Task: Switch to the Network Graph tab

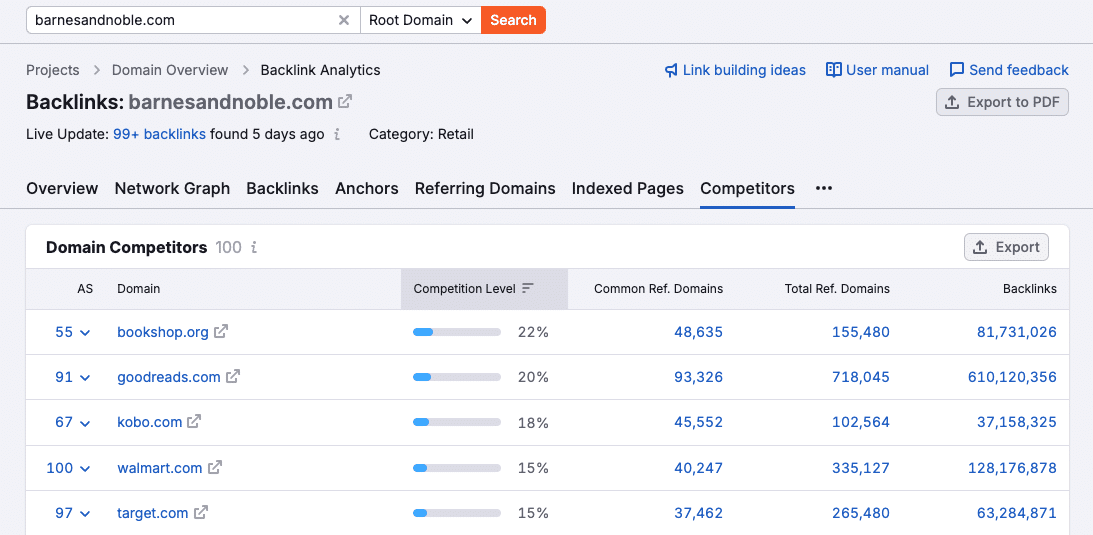Action: [x=172, y=188]
